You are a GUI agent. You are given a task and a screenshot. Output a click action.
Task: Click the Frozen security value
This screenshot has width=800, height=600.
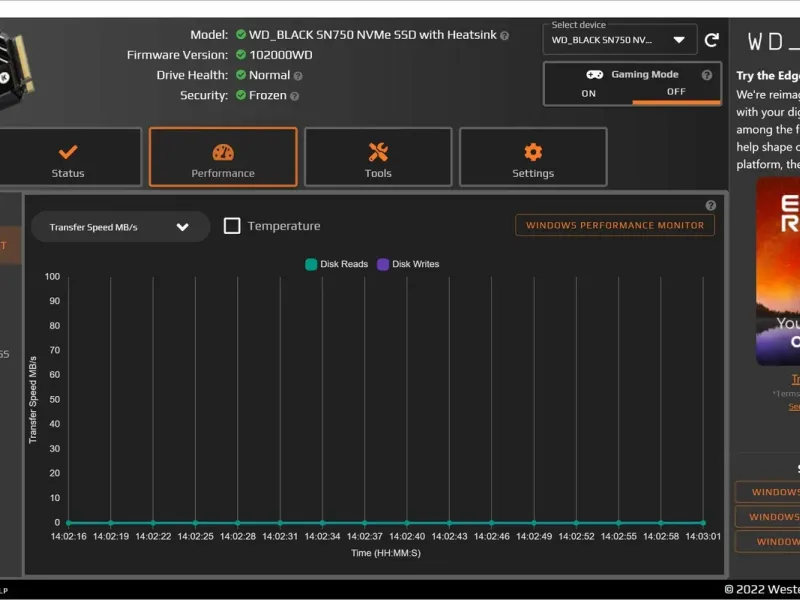tap(267, 95)
